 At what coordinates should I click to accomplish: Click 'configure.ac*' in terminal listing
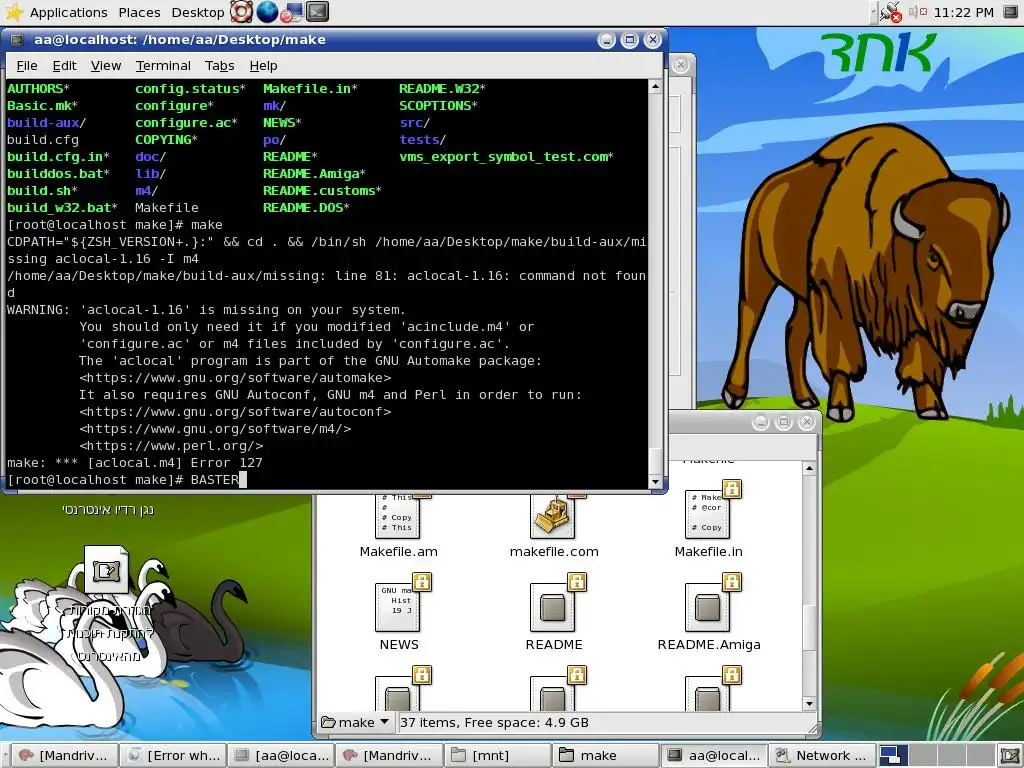186,123
